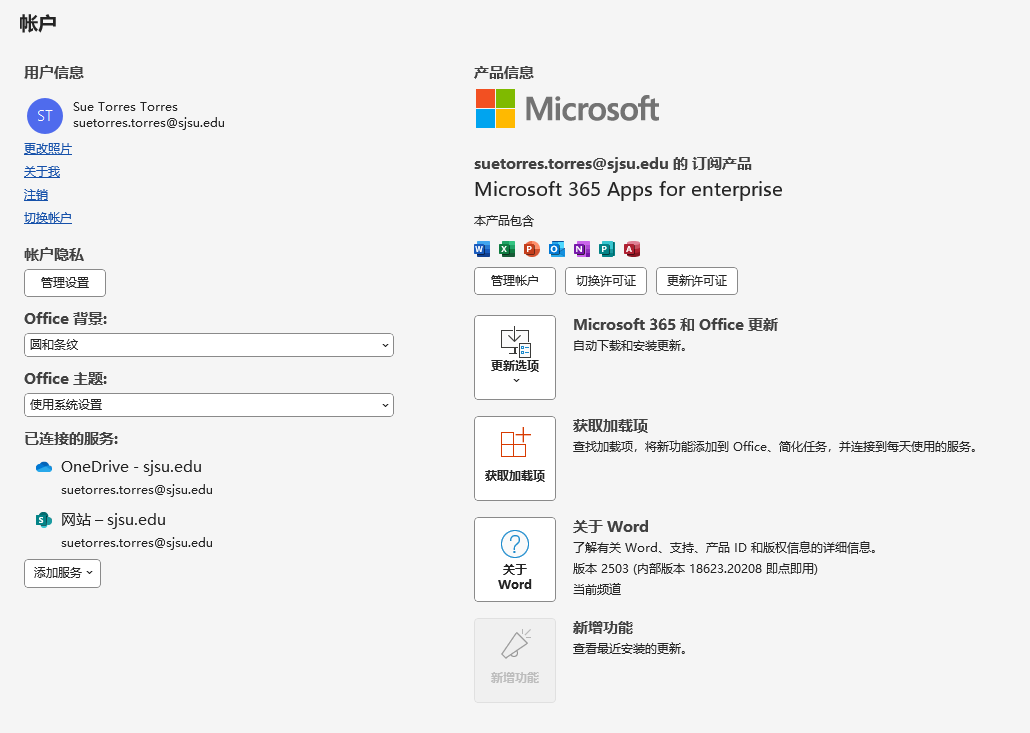Viewport: 1030px width, 733px height.
Task: Click the 网站 – sjsu.edu service entry
Action: (x=113, y=520)
